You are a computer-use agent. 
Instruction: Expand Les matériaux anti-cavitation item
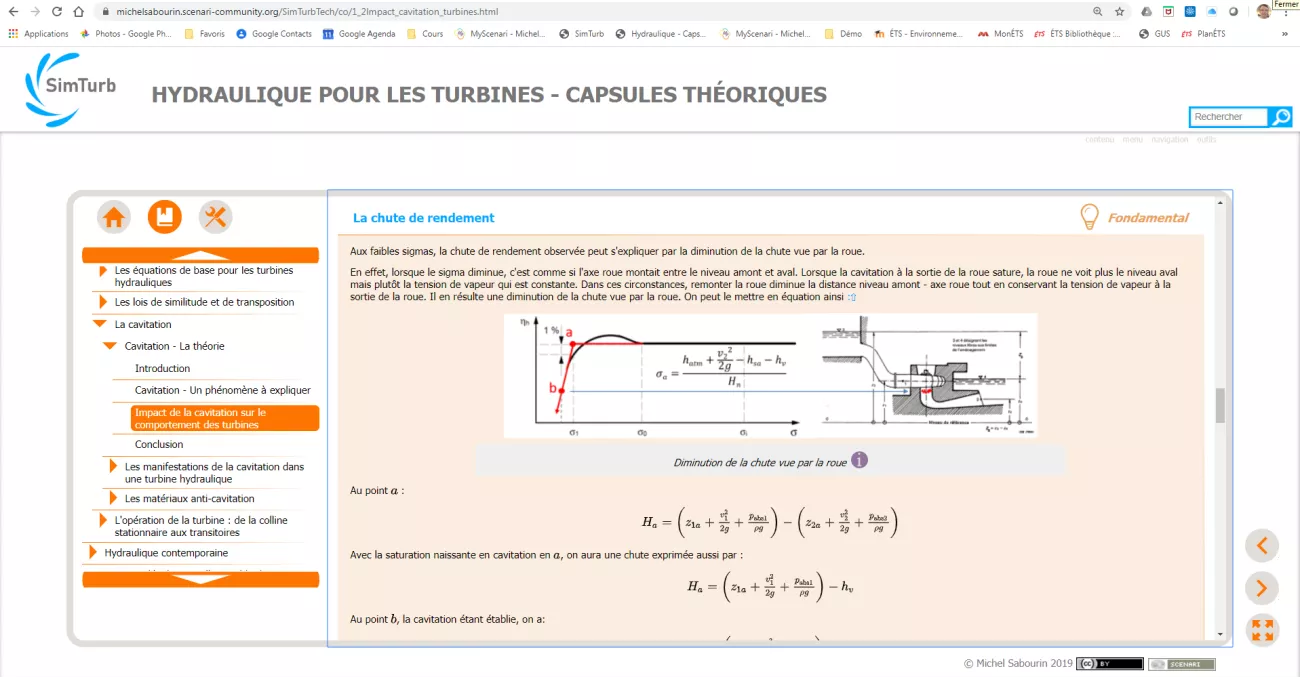click(113, 498)
